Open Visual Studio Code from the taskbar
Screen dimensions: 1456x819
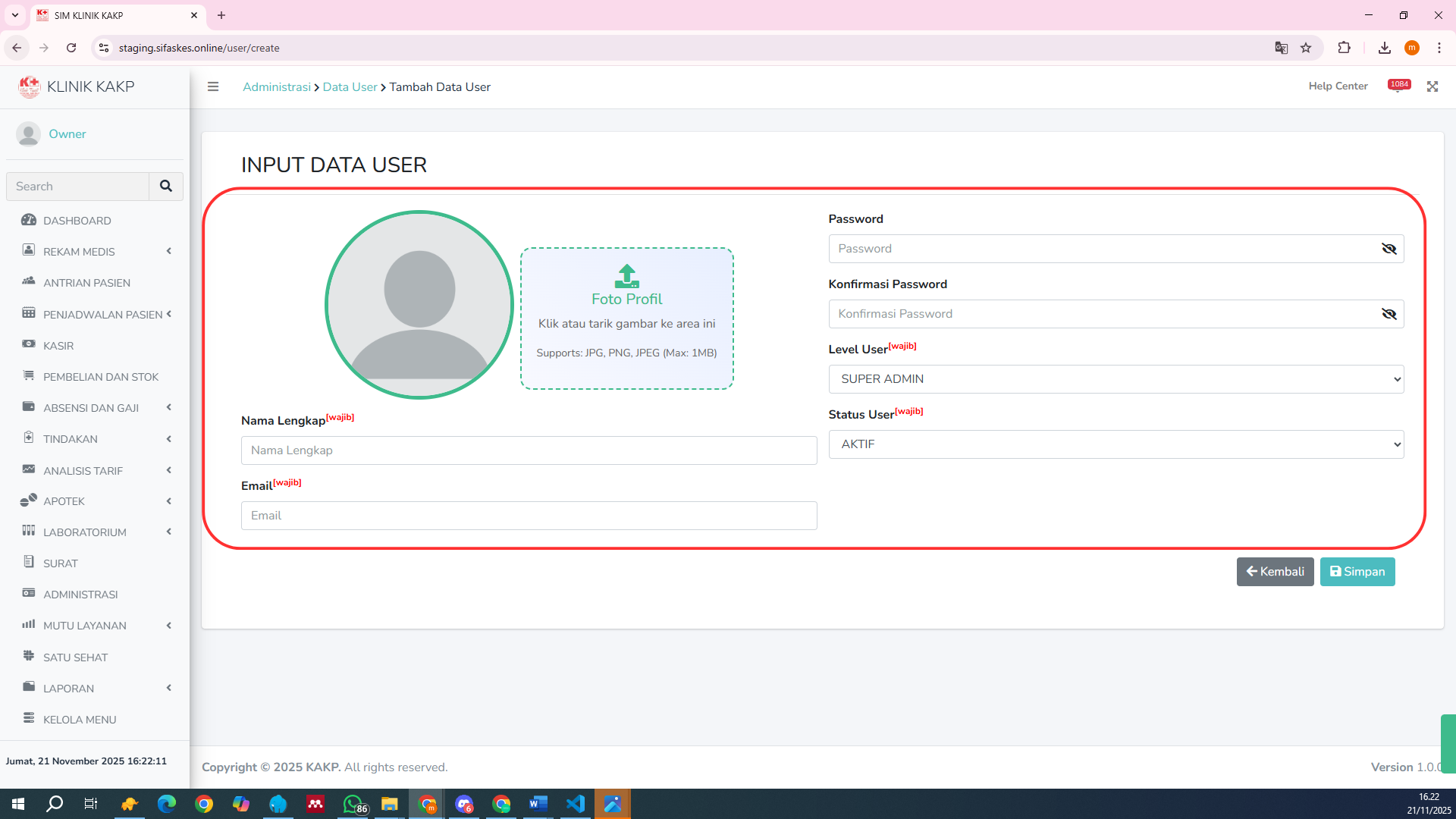coord(575,804)
